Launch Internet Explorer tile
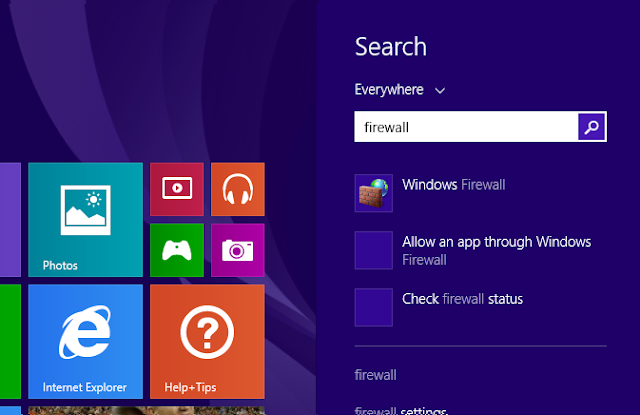This screenshot has height=415, width=640. (x=85, y=342)
